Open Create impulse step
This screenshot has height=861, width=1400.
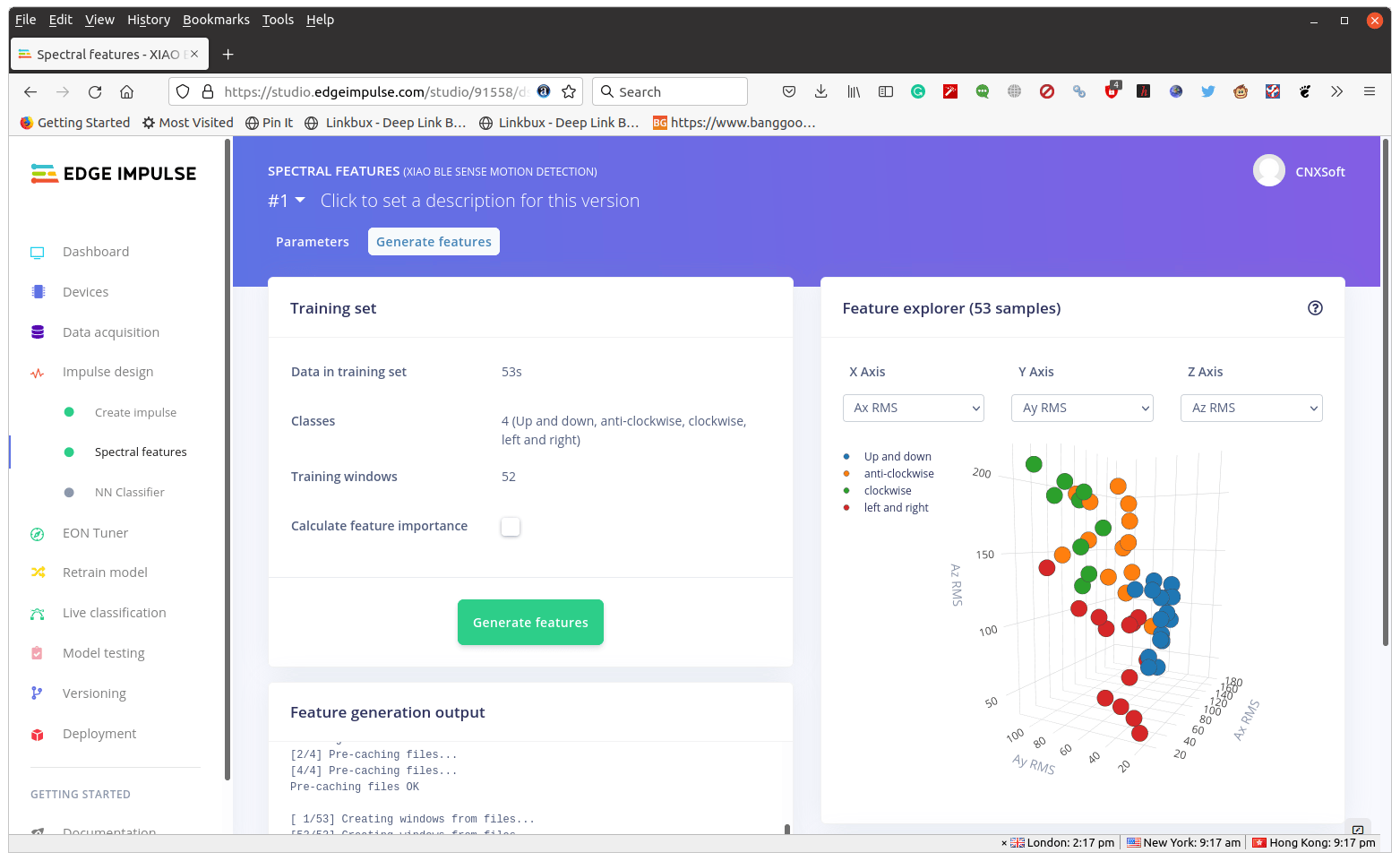[135, 412]
